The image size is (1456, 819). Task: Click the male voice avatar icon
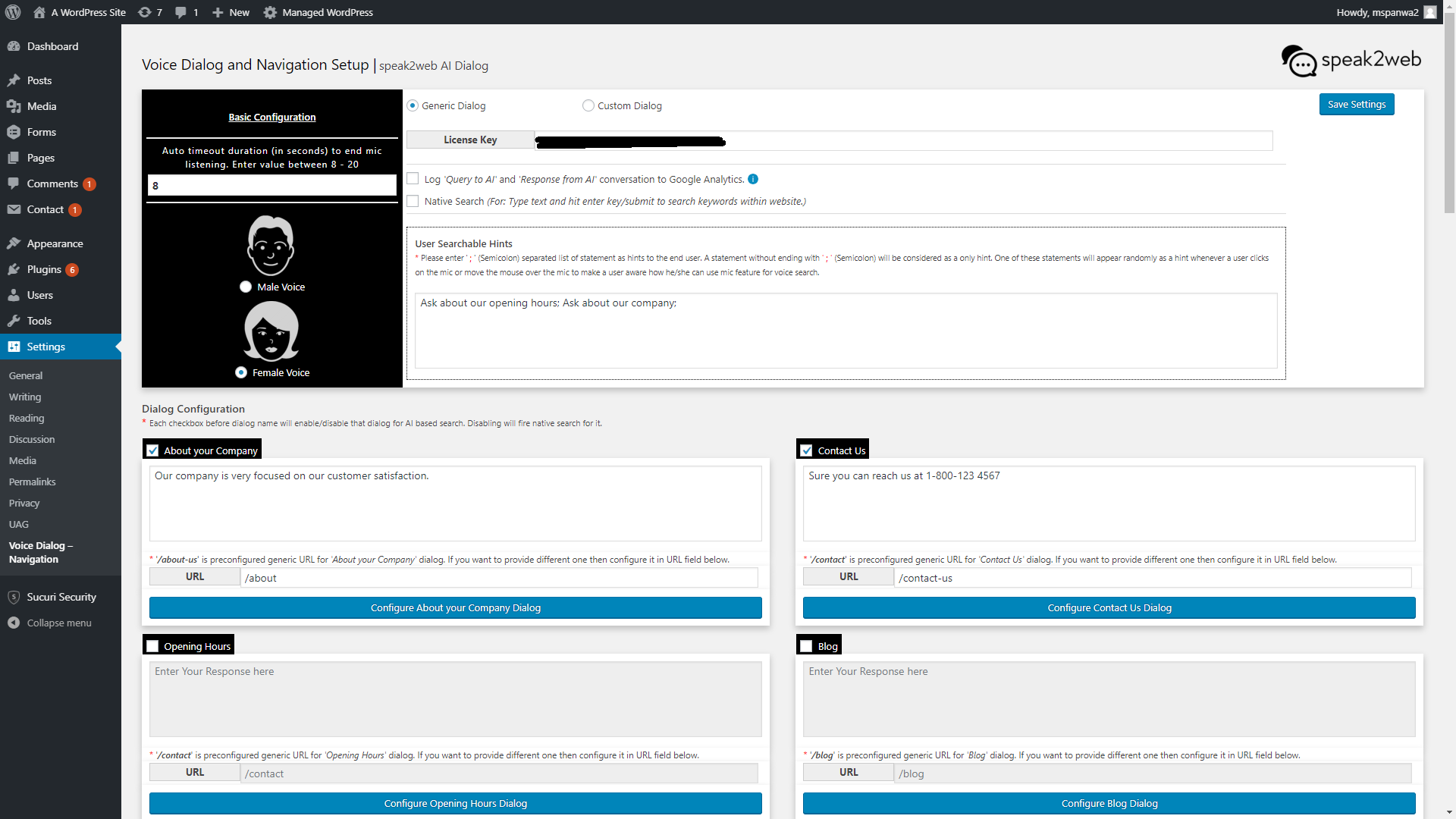tap(271, 246)
